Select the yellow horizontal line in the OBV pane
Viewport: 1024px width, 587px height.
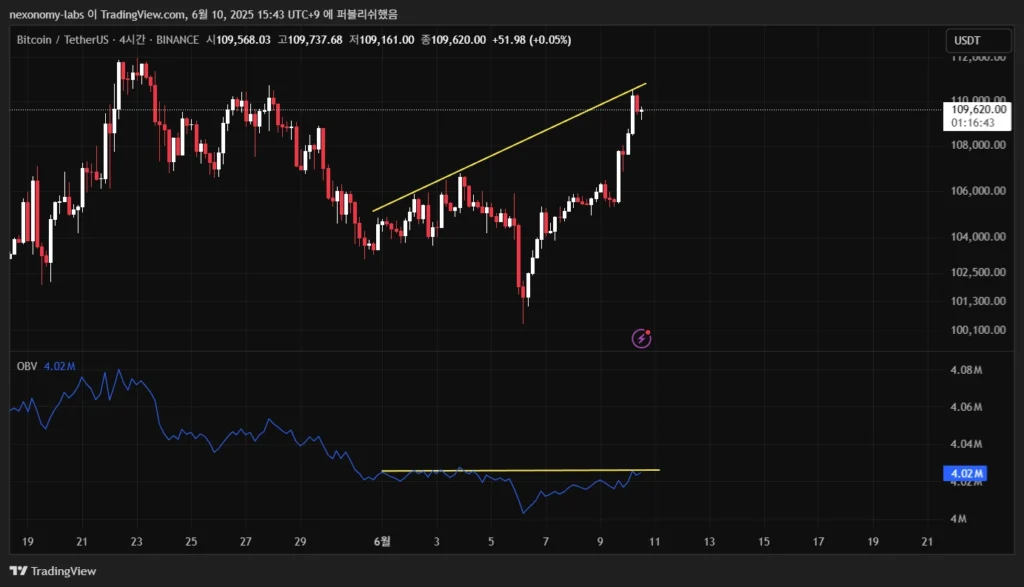pos(520,470)
